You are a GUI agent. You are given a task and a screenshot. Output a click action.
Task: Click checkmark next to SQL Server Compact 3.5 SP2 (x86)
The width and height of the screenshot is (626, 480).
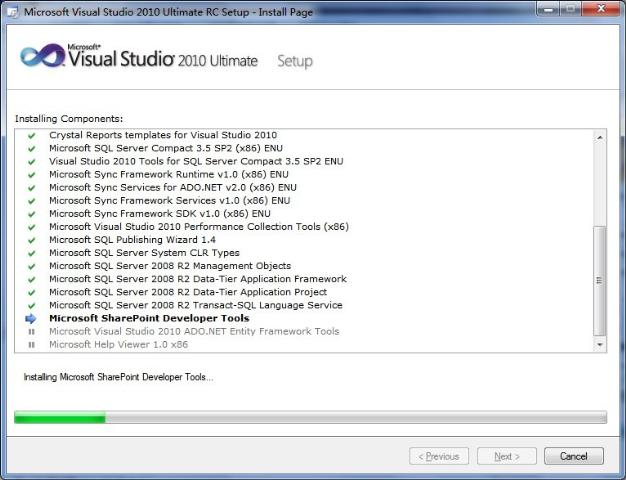pos(32,149)
